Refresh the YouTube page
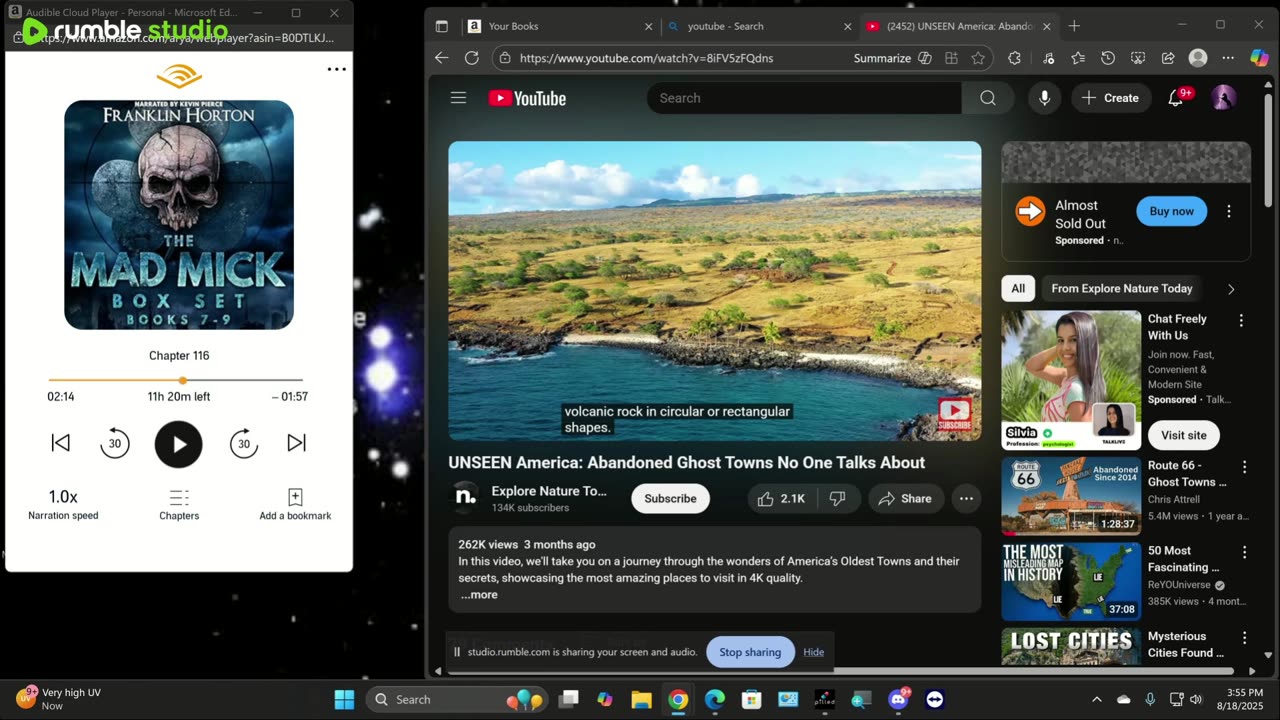Image resolution: width=1280 pixels, height=720 pixels. (x=472, y=58)
